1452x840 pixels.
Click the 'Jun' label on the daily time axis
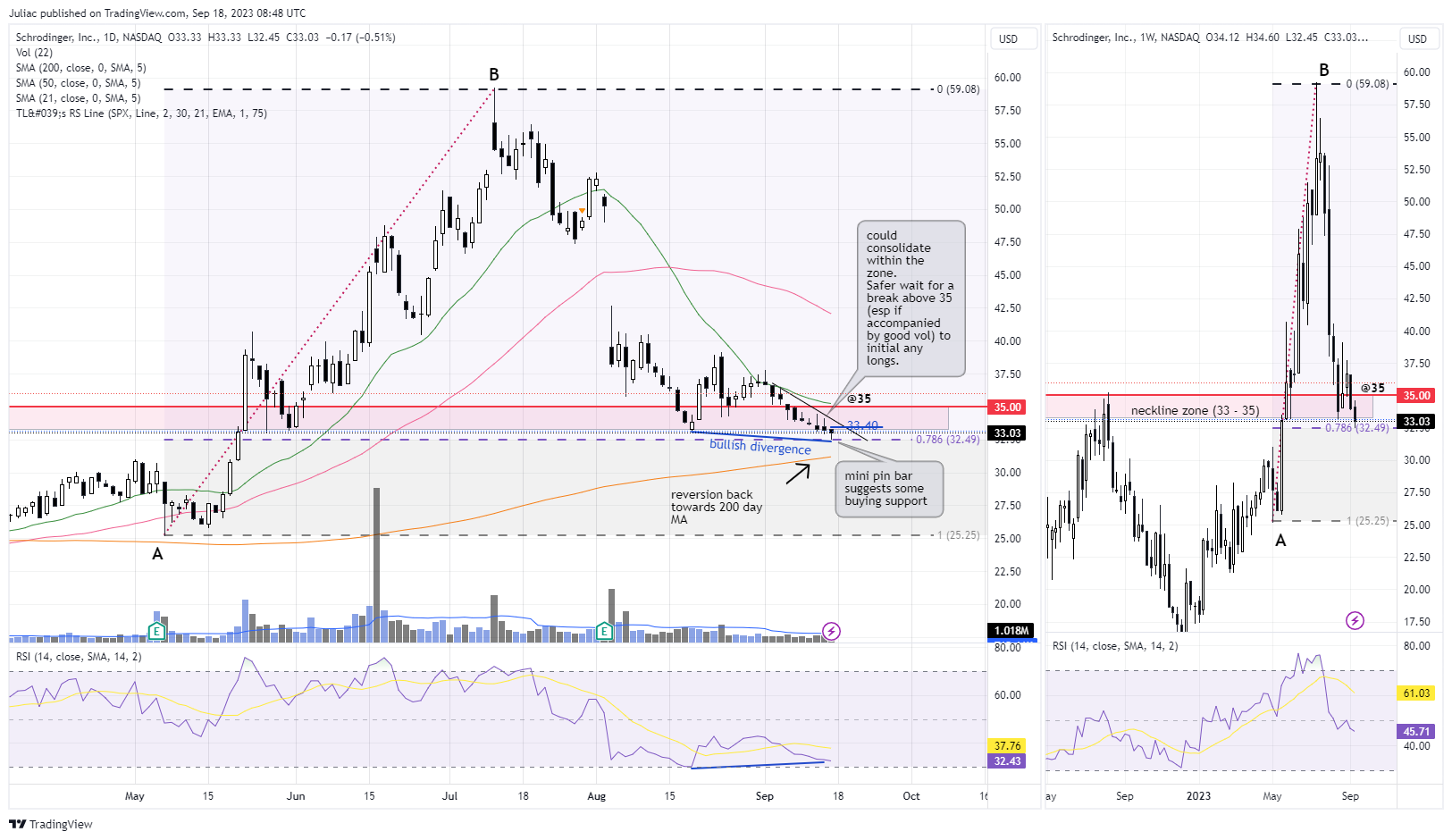[x=296, y=796]
